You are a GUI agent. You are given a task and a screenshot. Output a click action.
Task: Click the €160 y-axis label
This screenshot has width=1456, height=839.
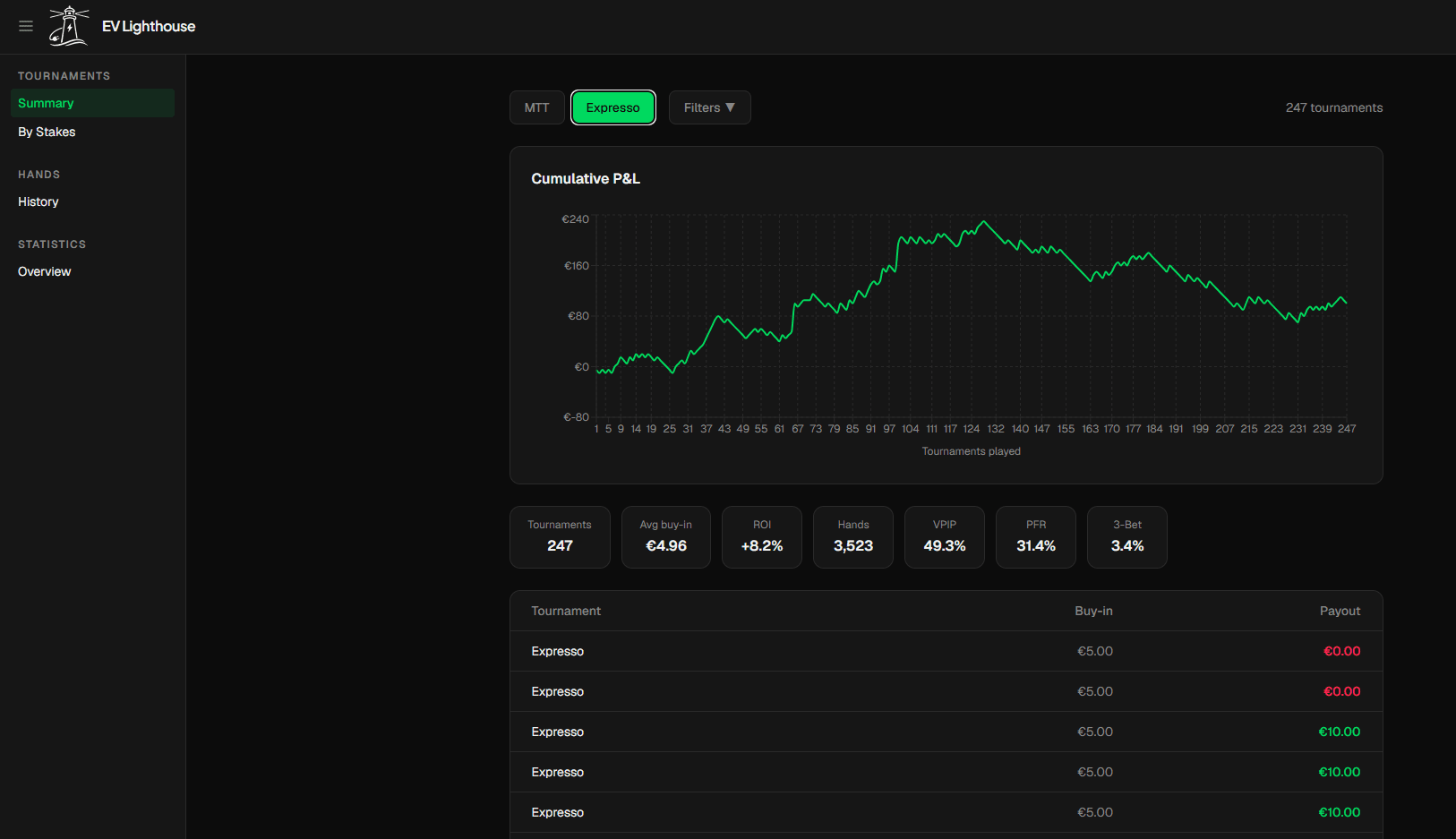click(577, 266)
